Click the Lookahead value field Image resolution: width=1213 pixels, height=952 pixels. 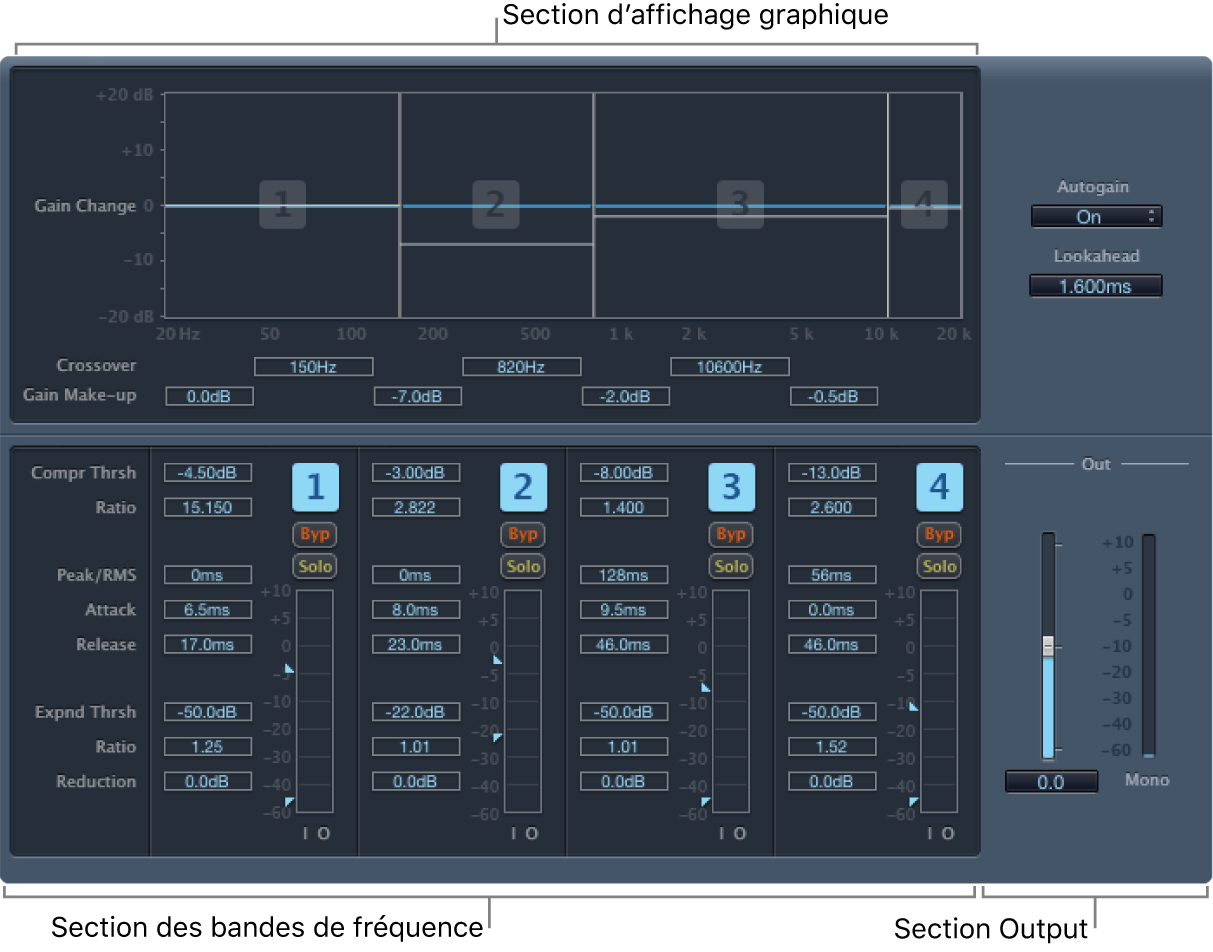tap(1096, 285)
